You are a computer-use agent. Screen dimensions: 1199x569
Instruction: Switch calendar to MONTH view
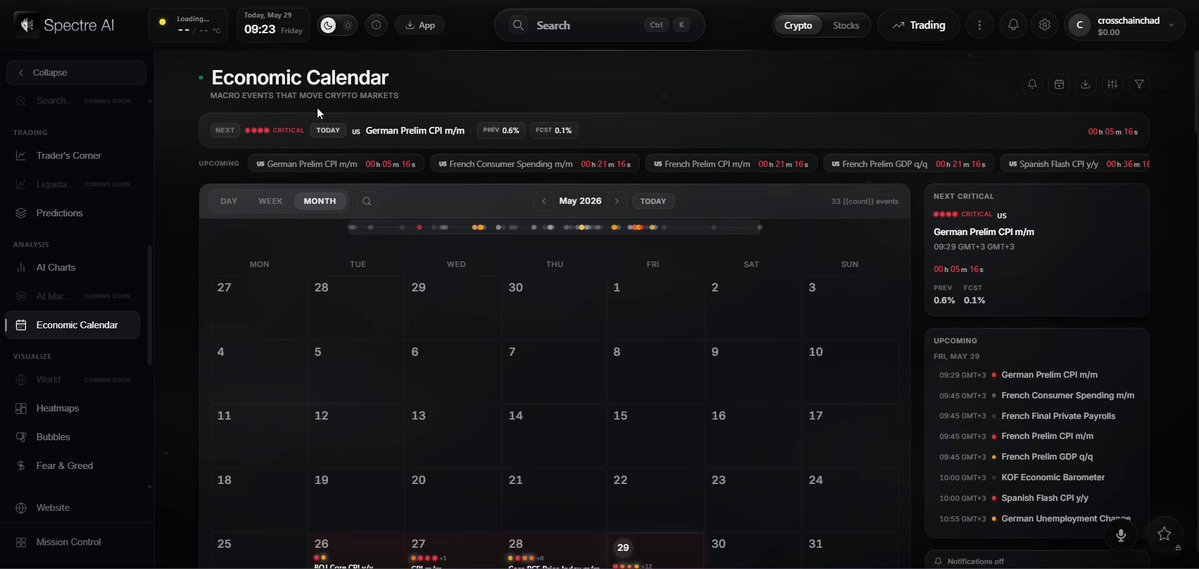(x=320, y=201)
